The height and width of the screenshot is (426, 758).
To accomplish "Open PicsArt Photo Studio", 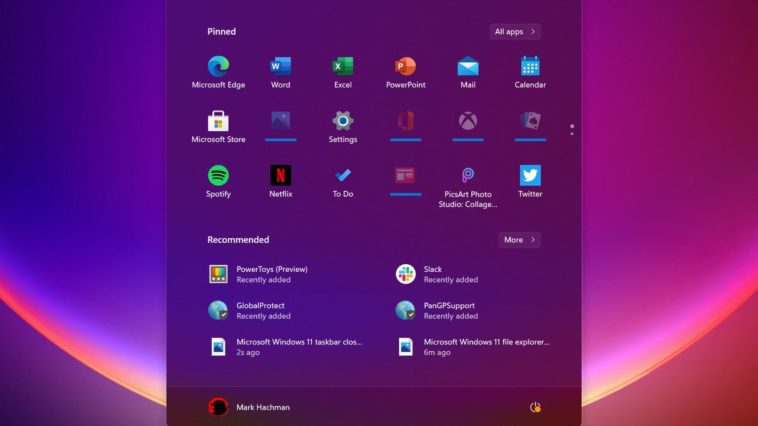I will (x=468, y=187).
